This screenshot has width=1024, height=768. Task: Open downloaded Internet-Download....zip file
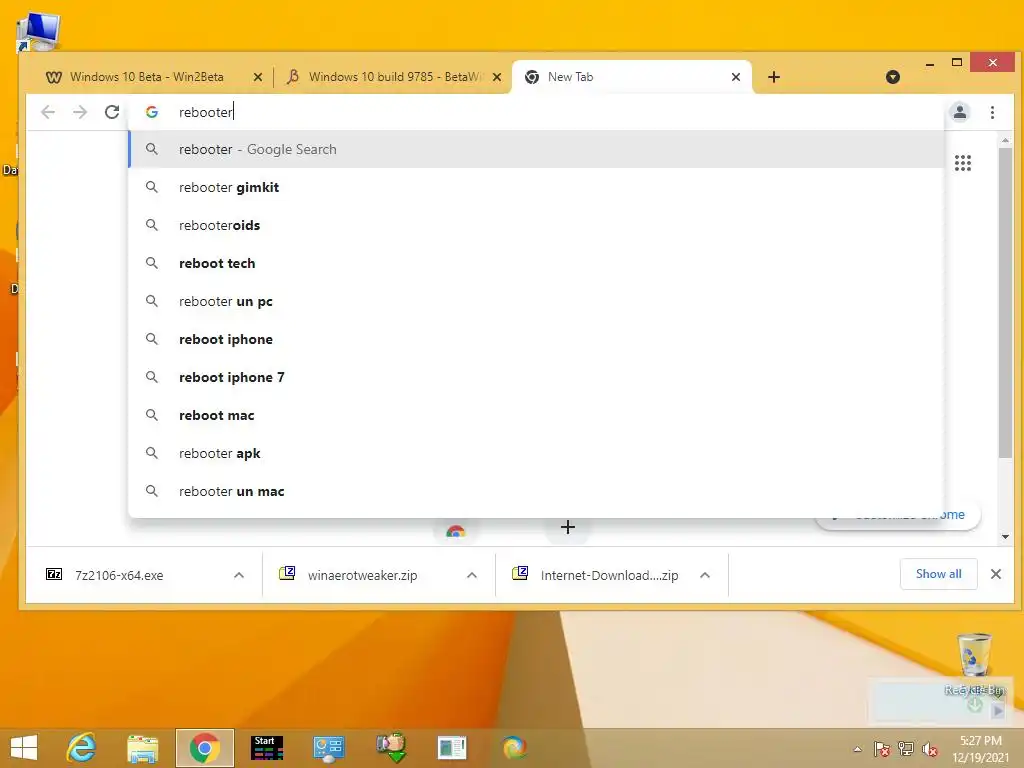coord(609,575)
